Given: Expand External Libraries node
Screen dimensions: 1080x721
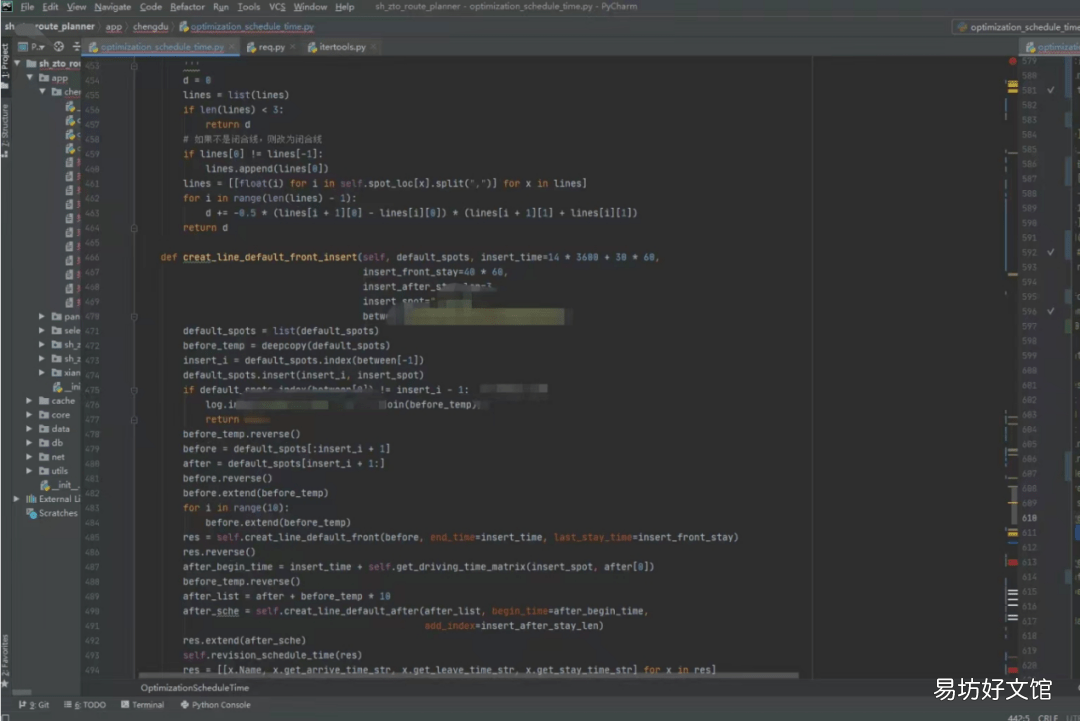Looking at the screenshot, I should click(17, 499).
